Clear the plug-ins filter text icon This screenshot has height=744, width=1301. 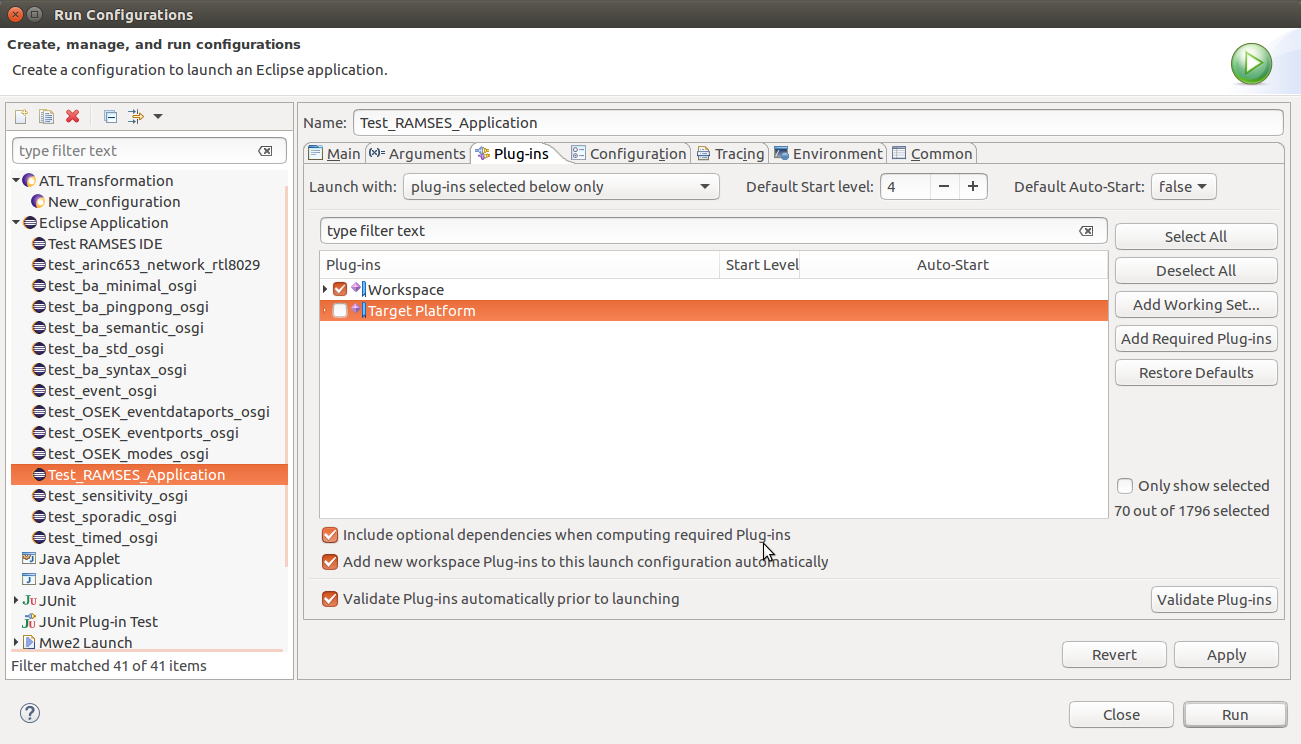point(1086,231)
